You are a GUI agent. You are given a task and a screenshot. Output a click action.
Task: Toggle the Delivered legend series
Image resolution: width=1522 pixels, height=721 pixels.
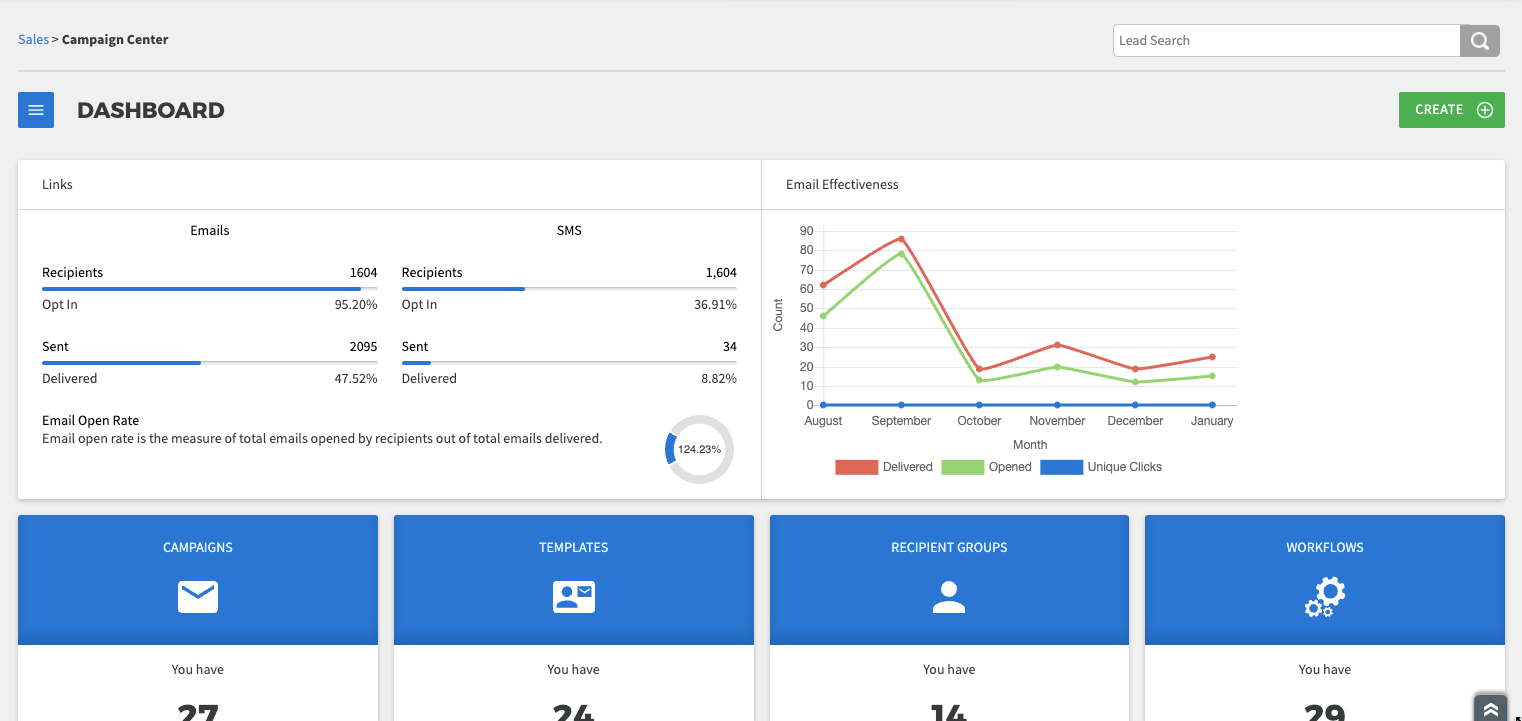[x=883, y=467]
